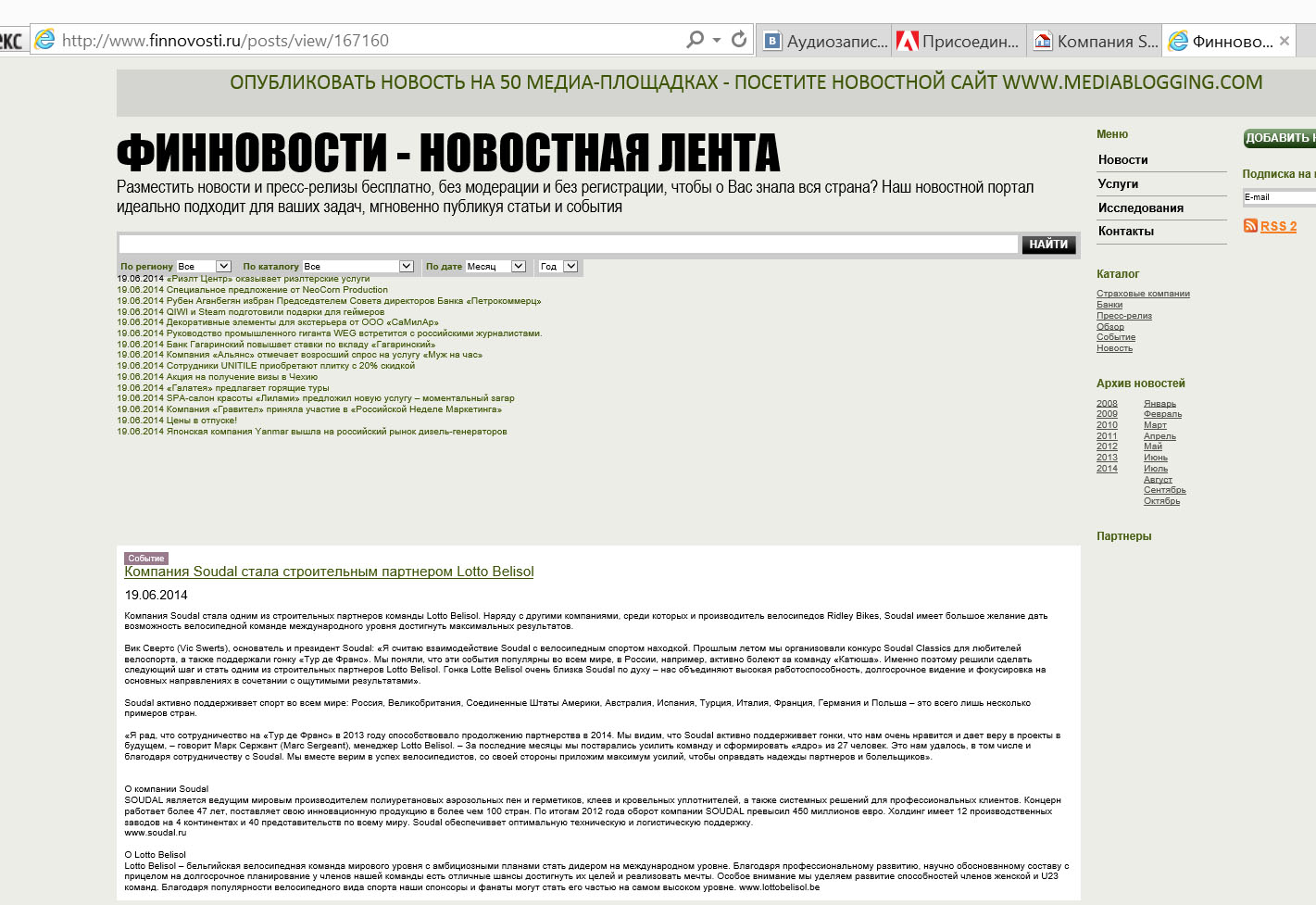Image resolution: width=1316 pixels, height=905 pixels.
Task: Open menu item Исследования
Action: tap(1140, 207)
